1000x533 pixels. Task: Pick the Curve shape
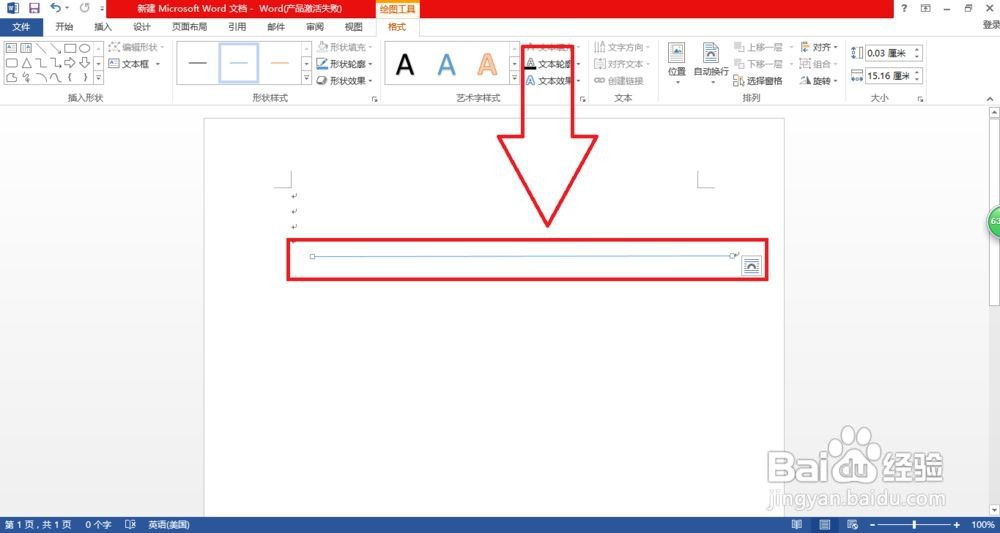point(56,78)
